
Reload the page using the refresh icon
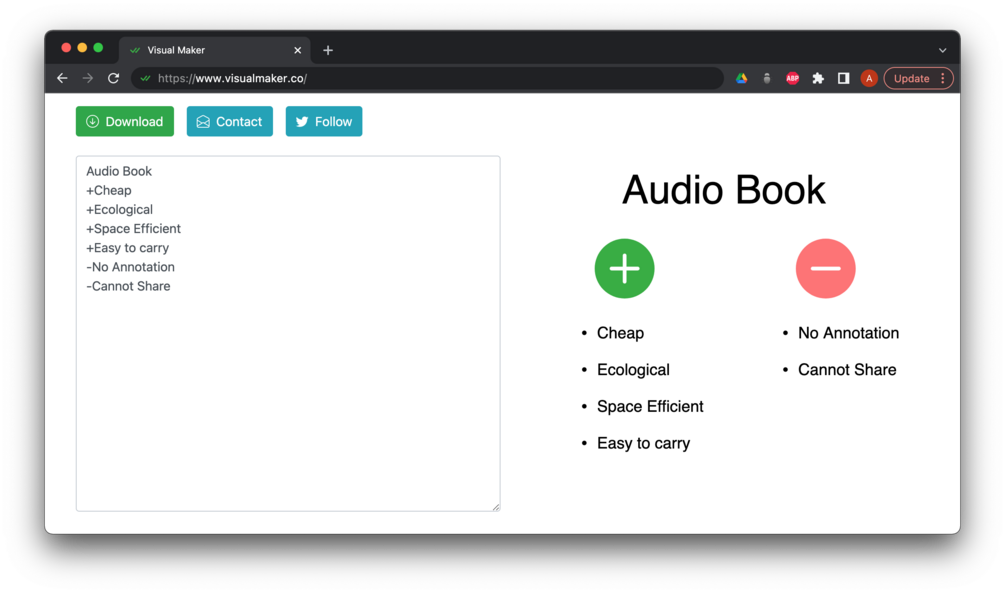coord(113,78)
